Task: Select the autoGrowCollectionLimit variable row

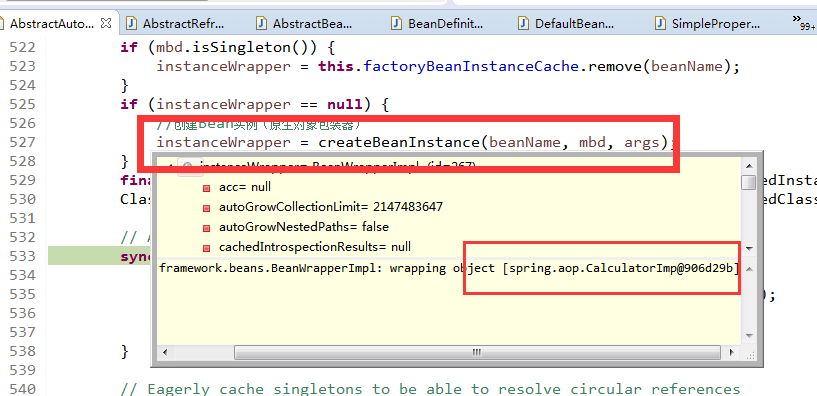Action: (331, 207)
